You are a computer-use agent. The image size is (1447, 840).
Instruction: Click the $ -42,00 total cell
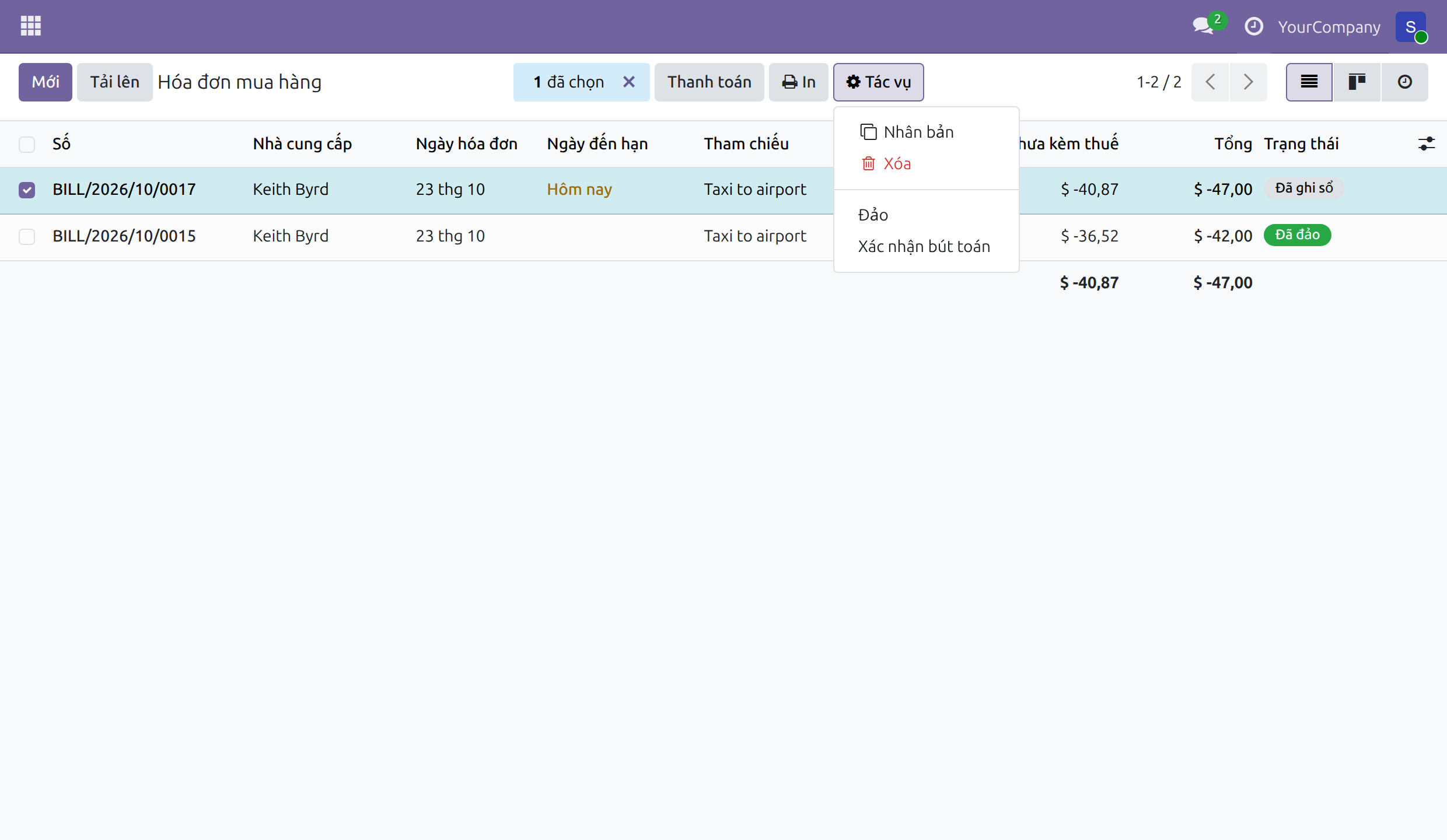(x=1223, y=236)
